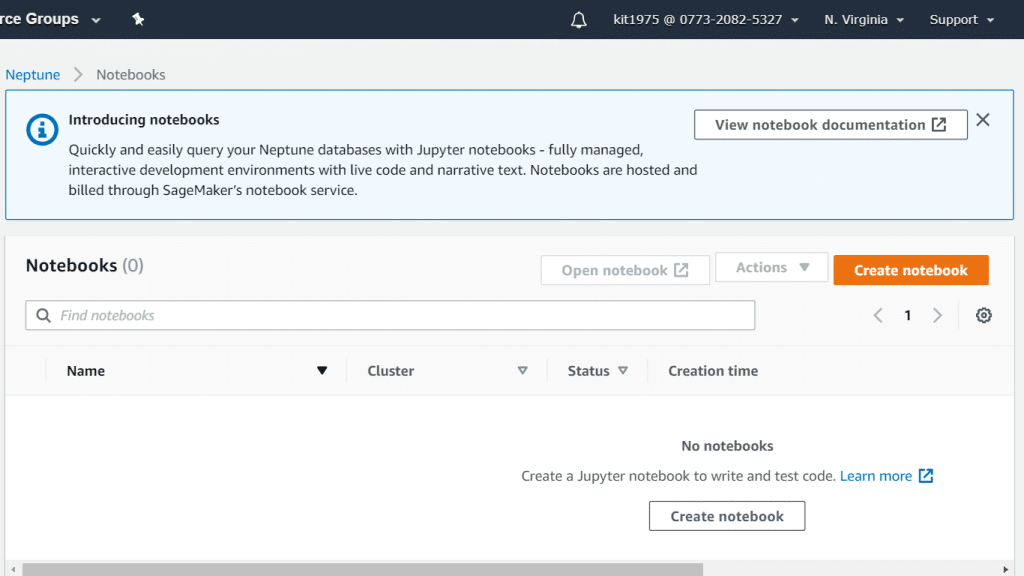The image size is (1024, 576).
Task: Open the Resource Groups menu
Action: click(50, 19)
